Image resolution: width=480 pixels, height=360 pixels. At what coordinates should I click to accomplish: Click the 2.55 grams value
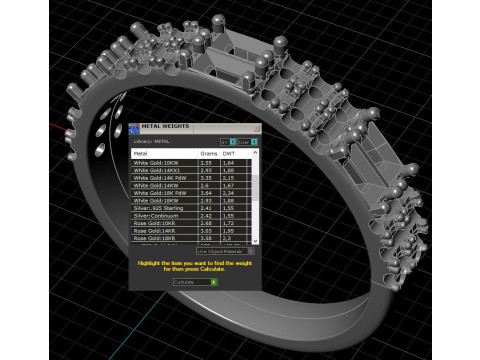point(206,163)
